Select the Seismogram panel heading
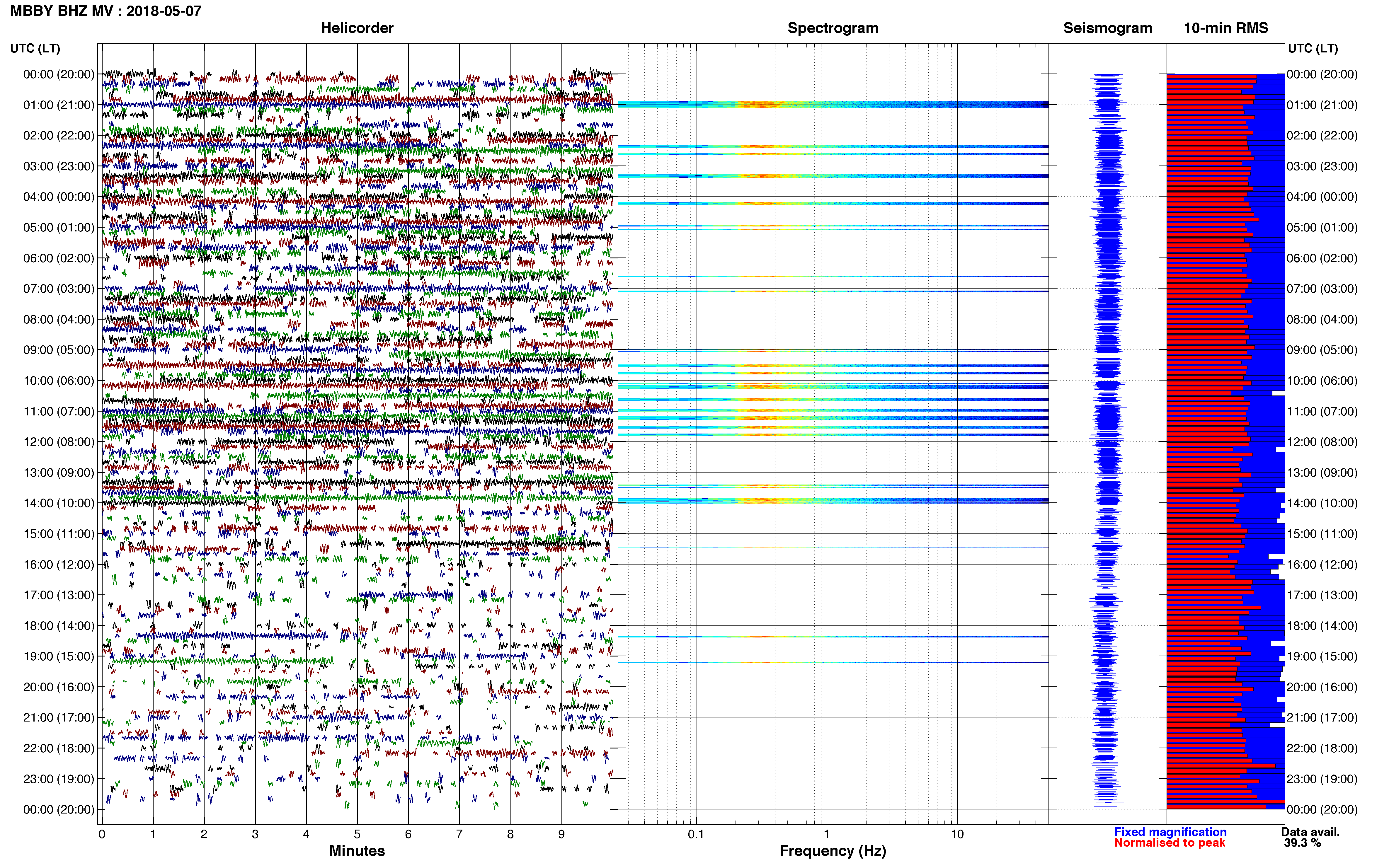 [1107, 28]
